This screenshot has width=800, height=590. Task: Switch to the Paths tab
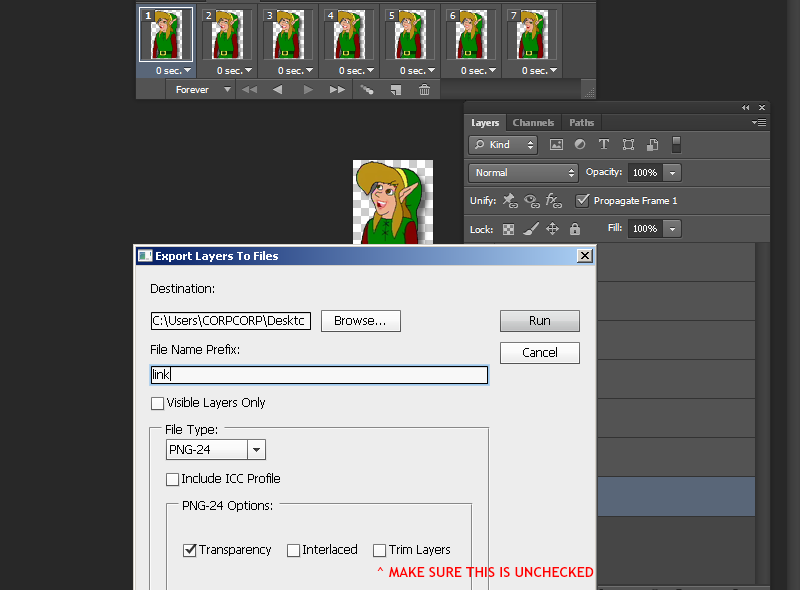[582, 123]
